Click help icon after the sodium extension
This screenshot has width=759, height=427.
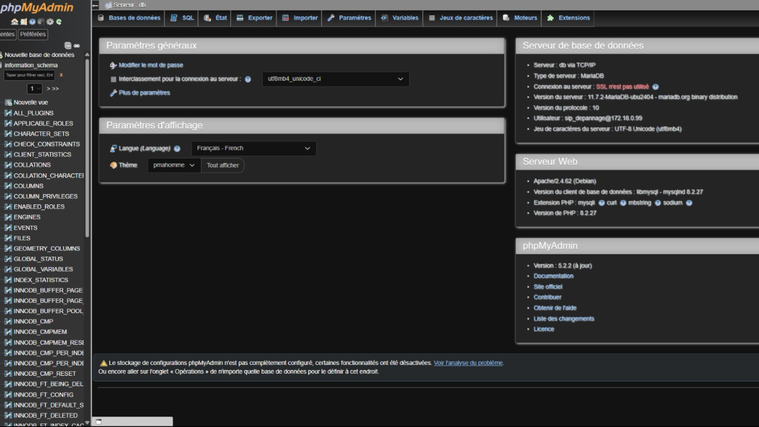click(689, 203)
